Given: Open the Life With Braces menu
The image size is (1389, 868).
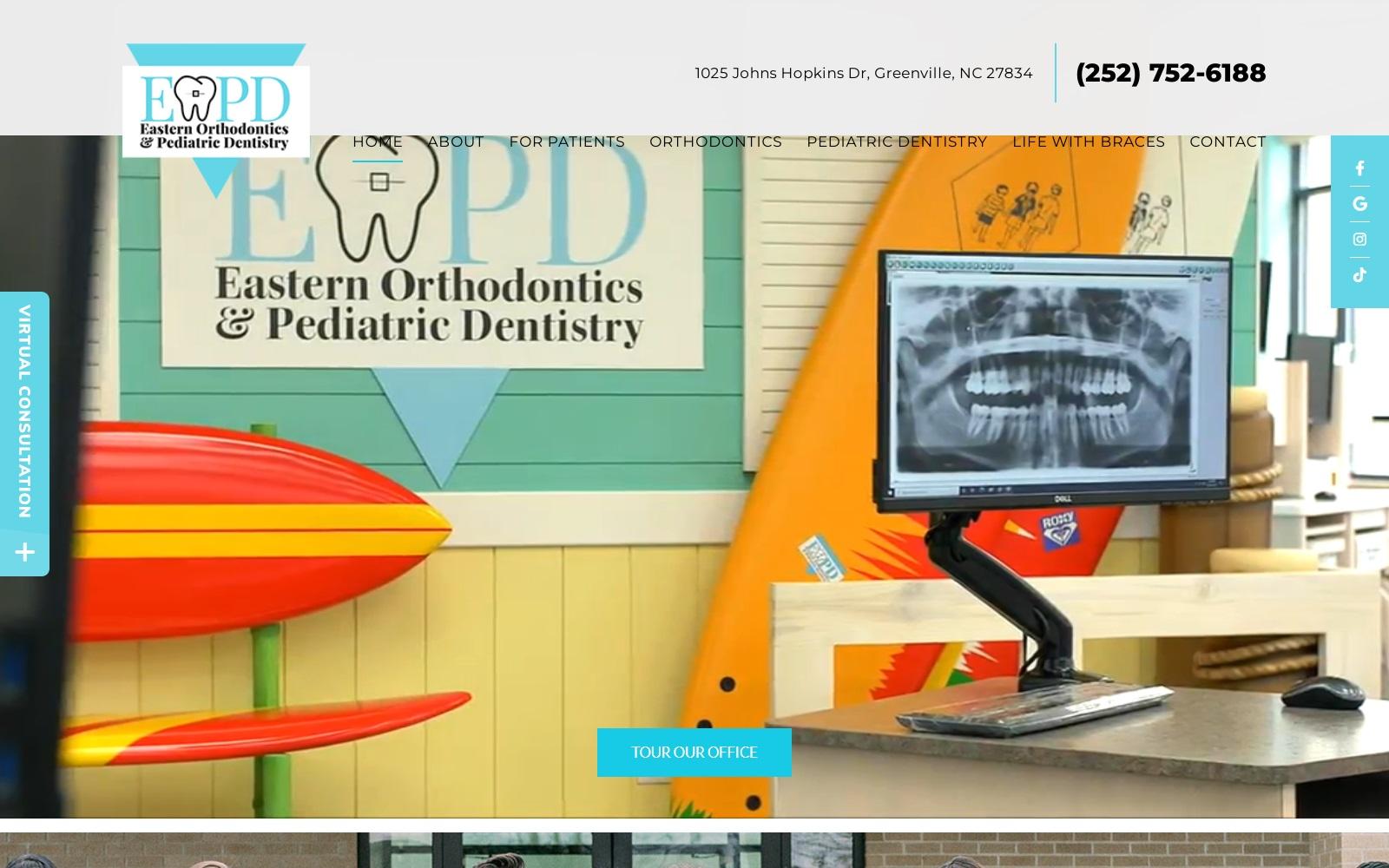Looking at the screenshot, I should (x=1089, y=141).
